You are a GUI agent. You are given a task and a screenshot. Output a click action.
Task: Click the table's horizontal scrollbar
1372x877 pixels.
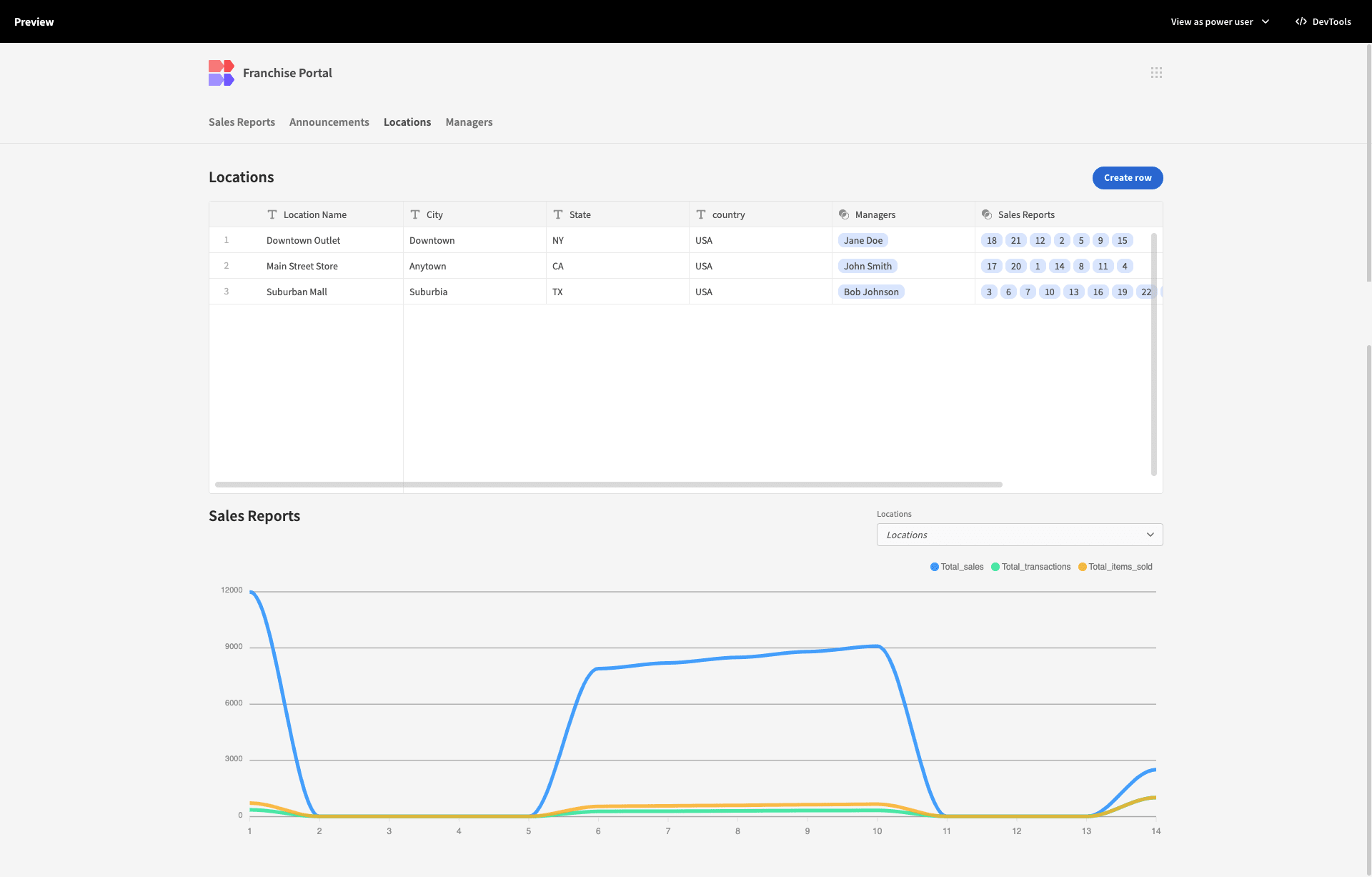tap(609, 485)
